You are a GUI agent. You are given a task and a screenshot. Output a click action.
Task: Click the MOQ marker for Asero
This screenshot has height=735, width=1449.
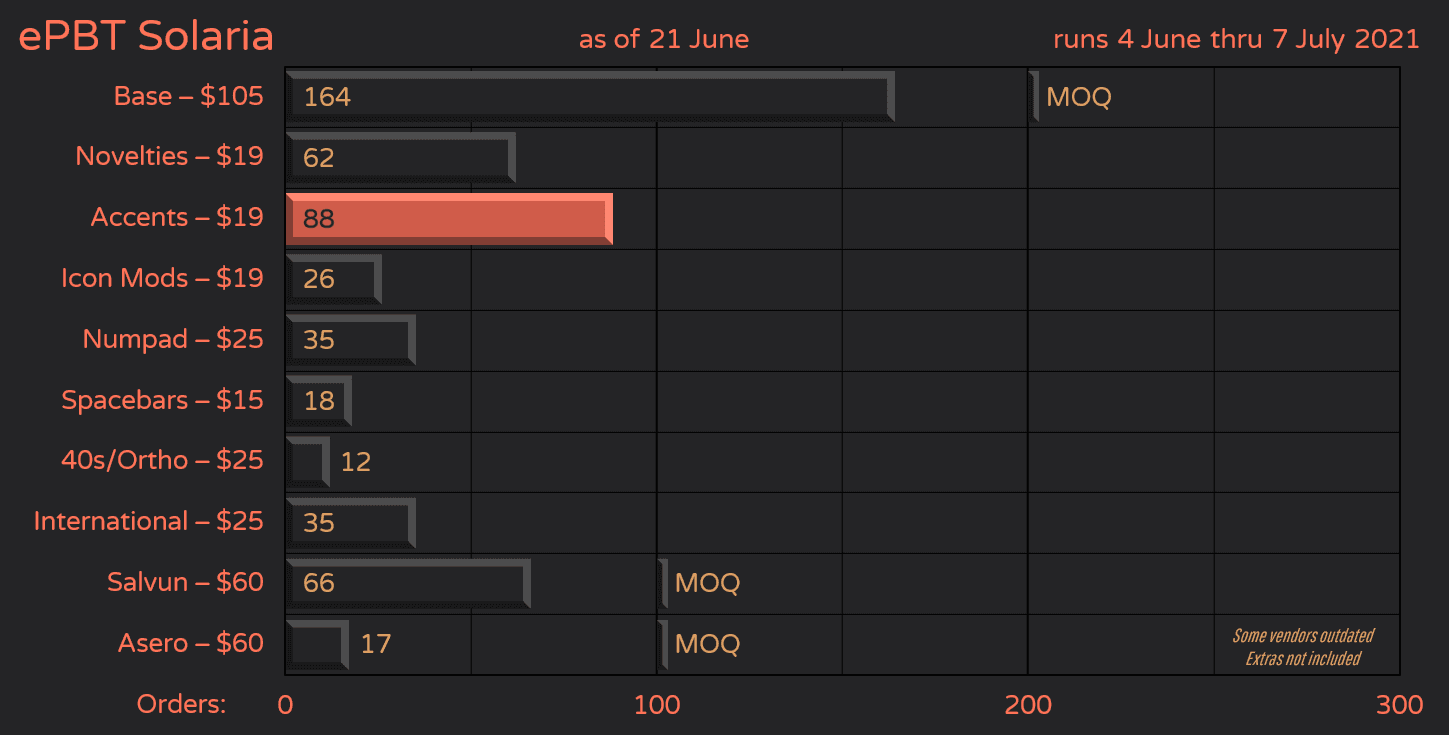[x=661, y=644]
